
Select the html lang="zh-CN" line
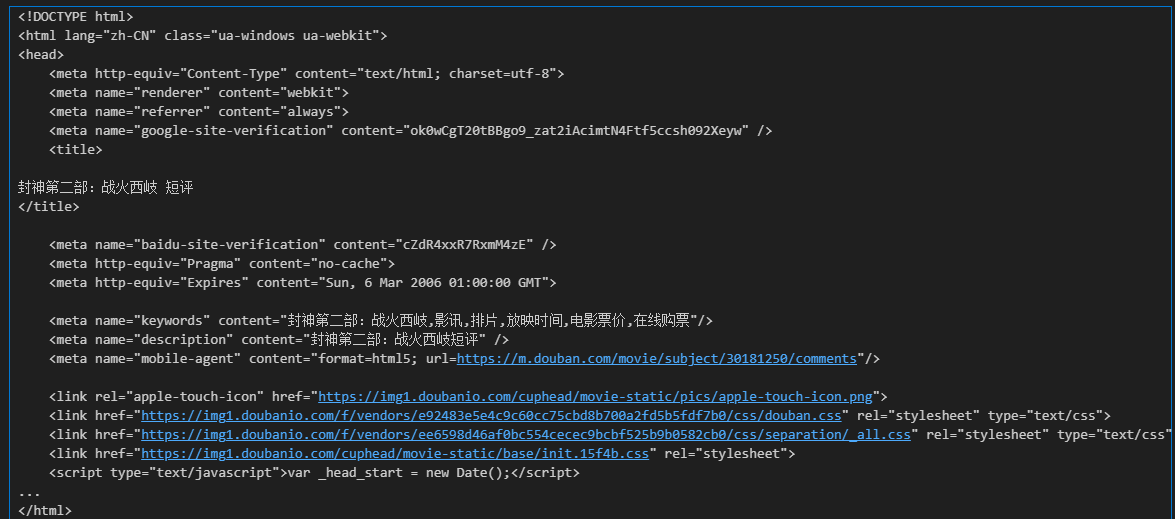pyautogui.click(x=202, y=35)
